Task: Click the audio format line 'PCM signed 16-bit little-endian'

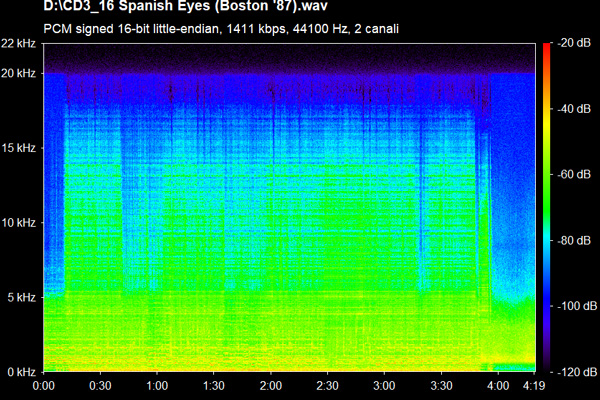Action: pyautogui.click(x=132, y=29)
